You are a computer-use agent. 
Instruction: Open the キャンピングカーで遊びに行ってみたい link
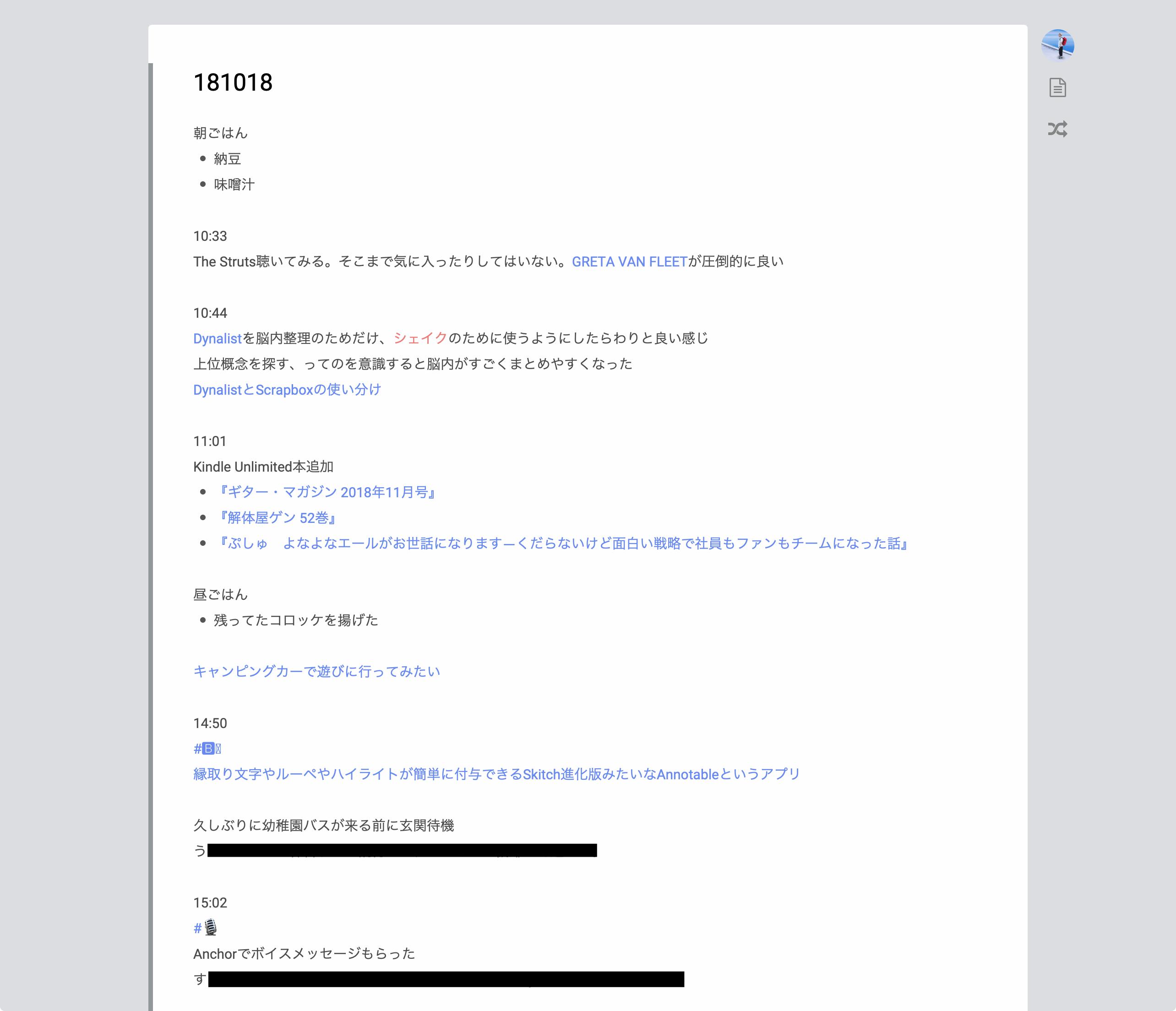pos(316,671)
